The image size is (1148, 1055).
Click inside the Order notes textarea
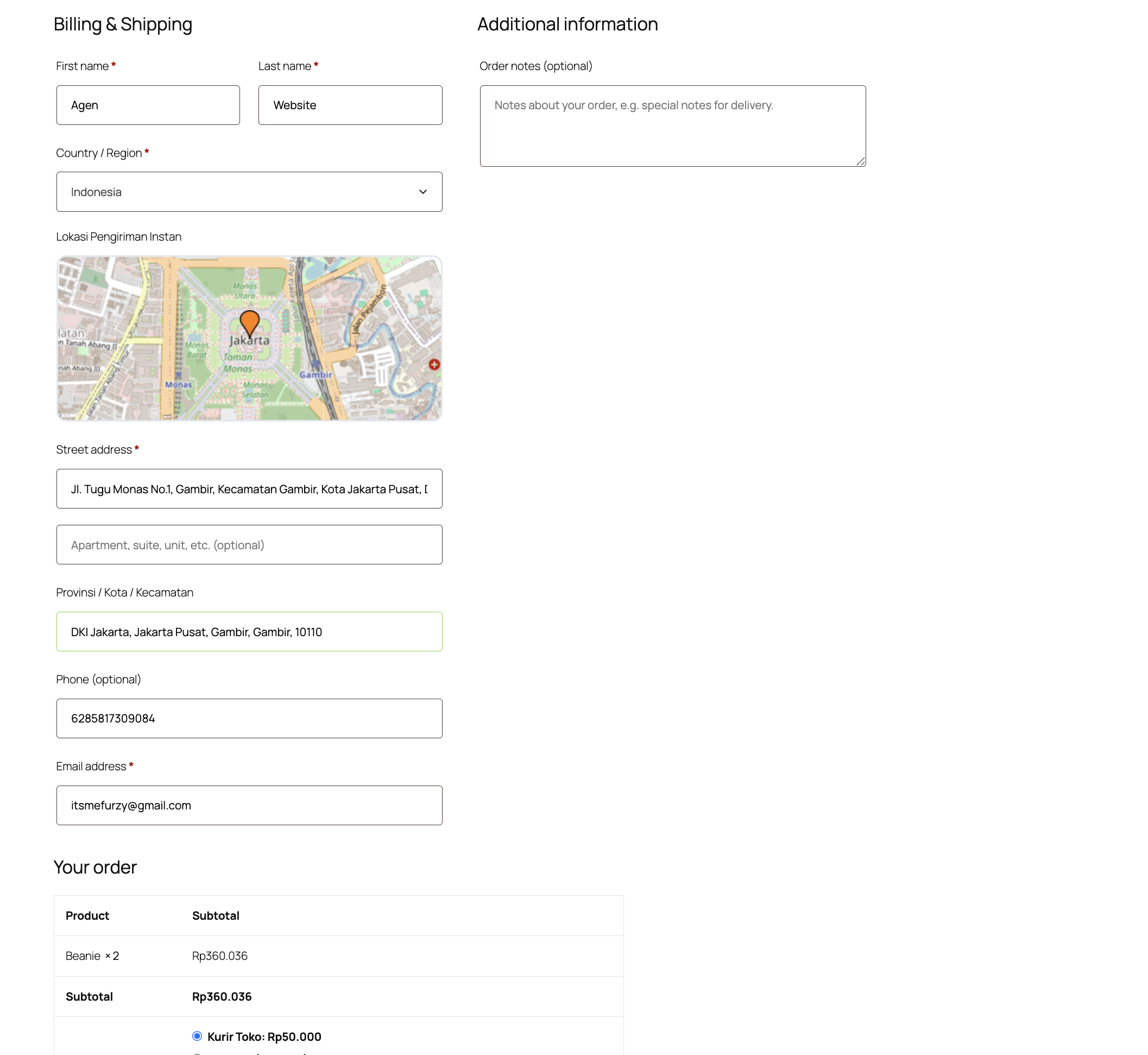point(672,126)
